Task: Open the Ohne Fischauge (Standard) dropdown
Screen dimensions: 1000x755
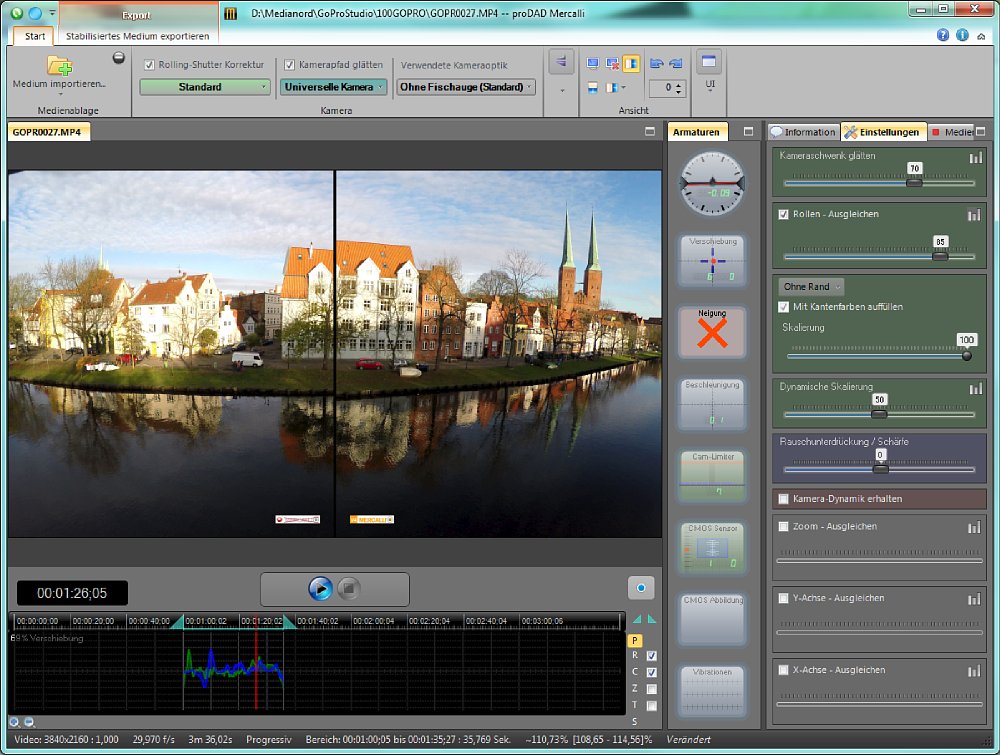Action: (466, 87)
